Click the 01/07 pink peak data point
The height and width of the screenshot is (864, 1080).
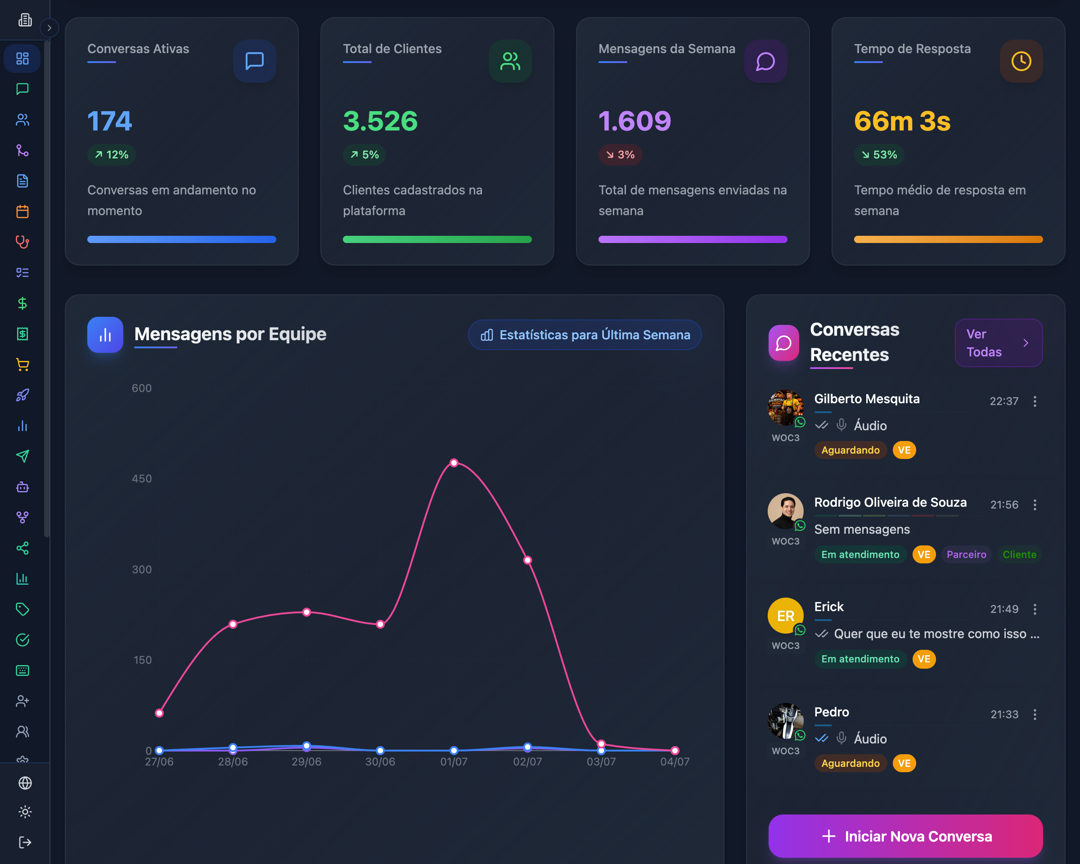pos(454,463)
